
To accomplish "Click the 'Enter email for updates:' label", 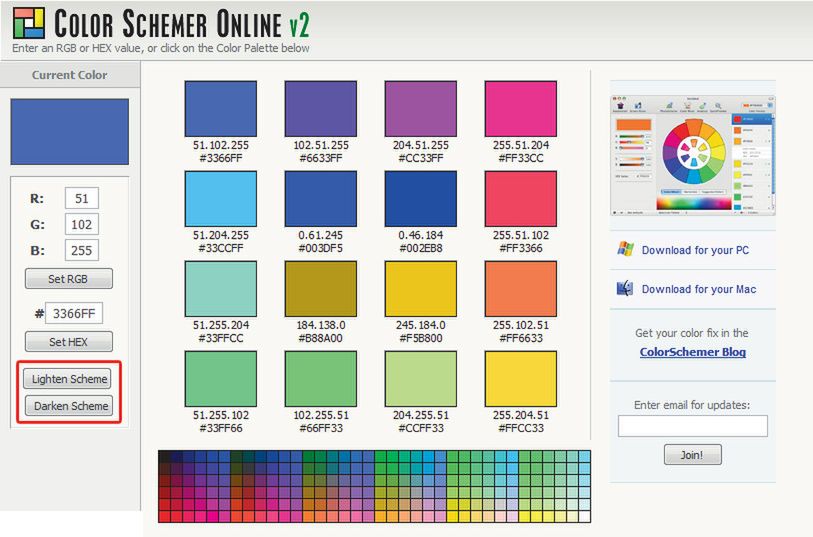I will pyautogui.click(x=692, y=405).
